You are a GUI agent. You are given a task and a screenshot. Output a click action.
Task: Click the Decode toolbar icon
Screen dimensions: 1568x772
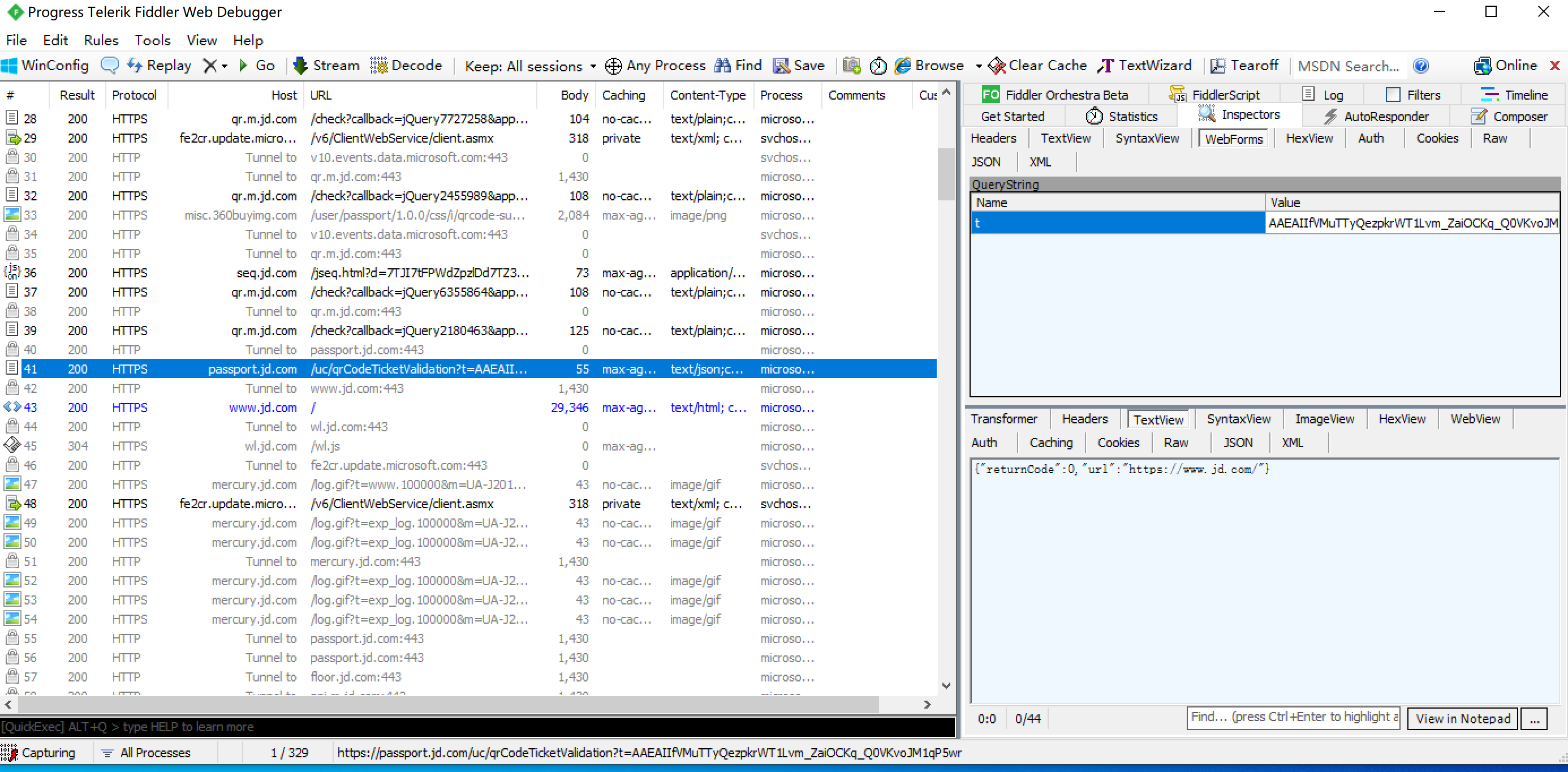378,65
